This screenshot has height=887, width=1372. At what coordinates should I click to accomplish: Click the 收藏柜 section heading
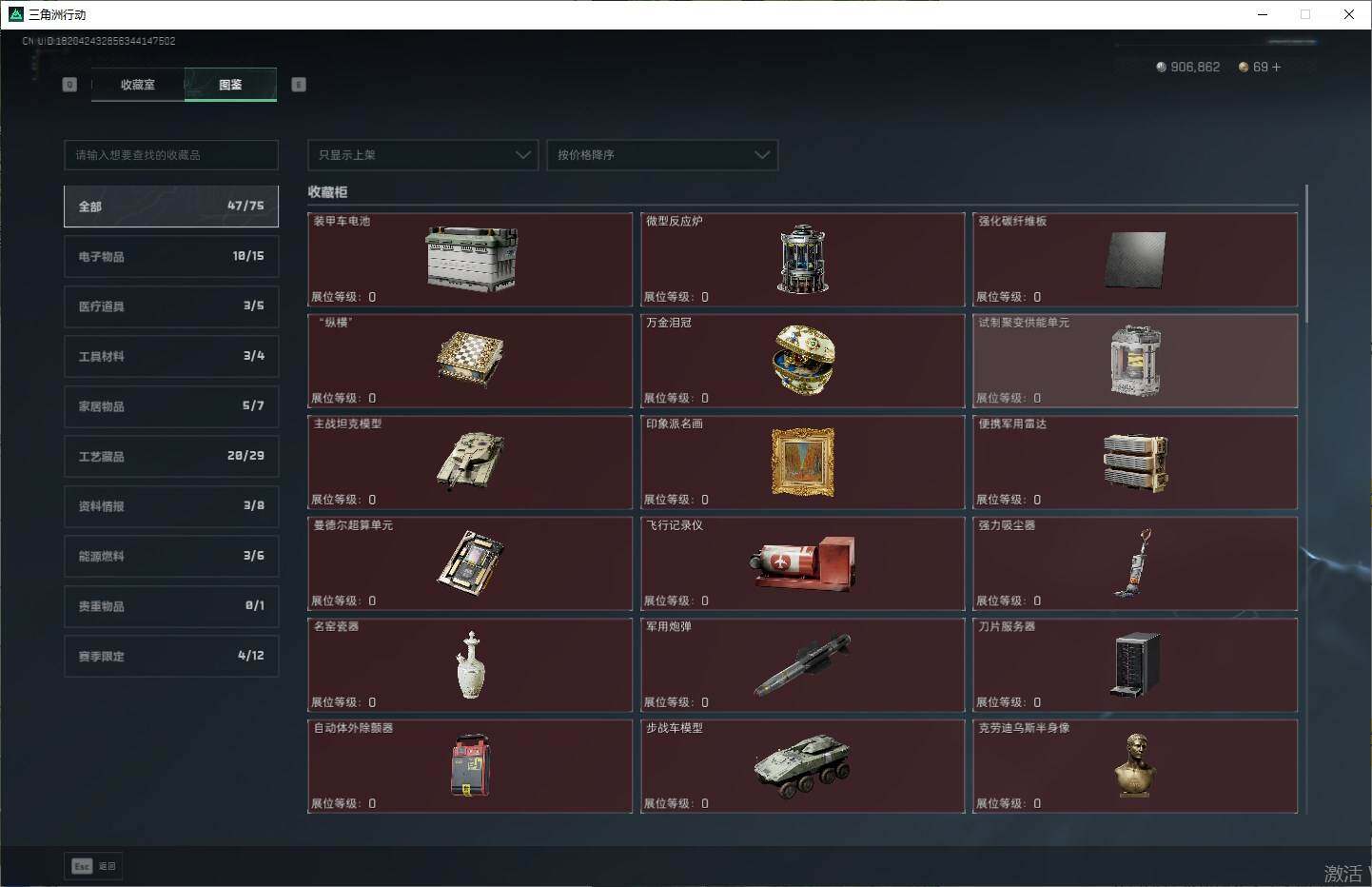[327, 192]
